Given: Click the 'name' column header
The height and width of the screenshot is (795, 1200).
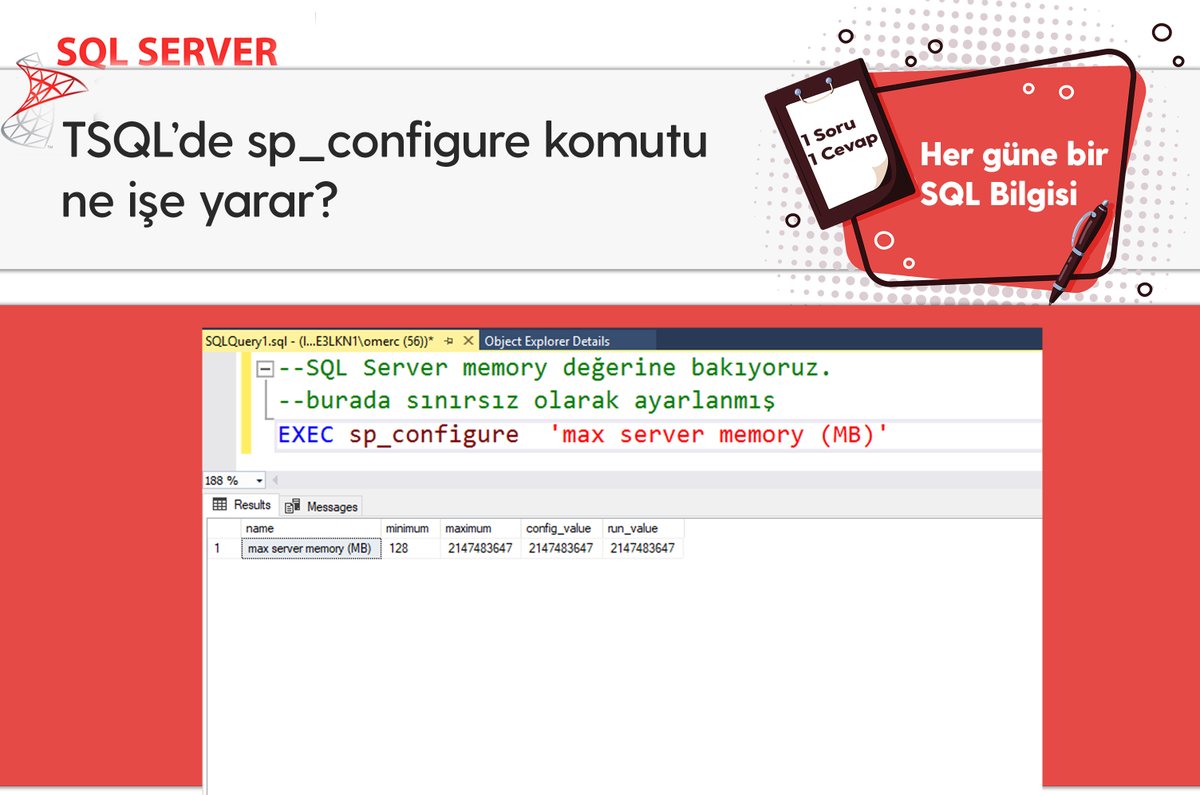Looking at the screenshot, I should point(311,528).
